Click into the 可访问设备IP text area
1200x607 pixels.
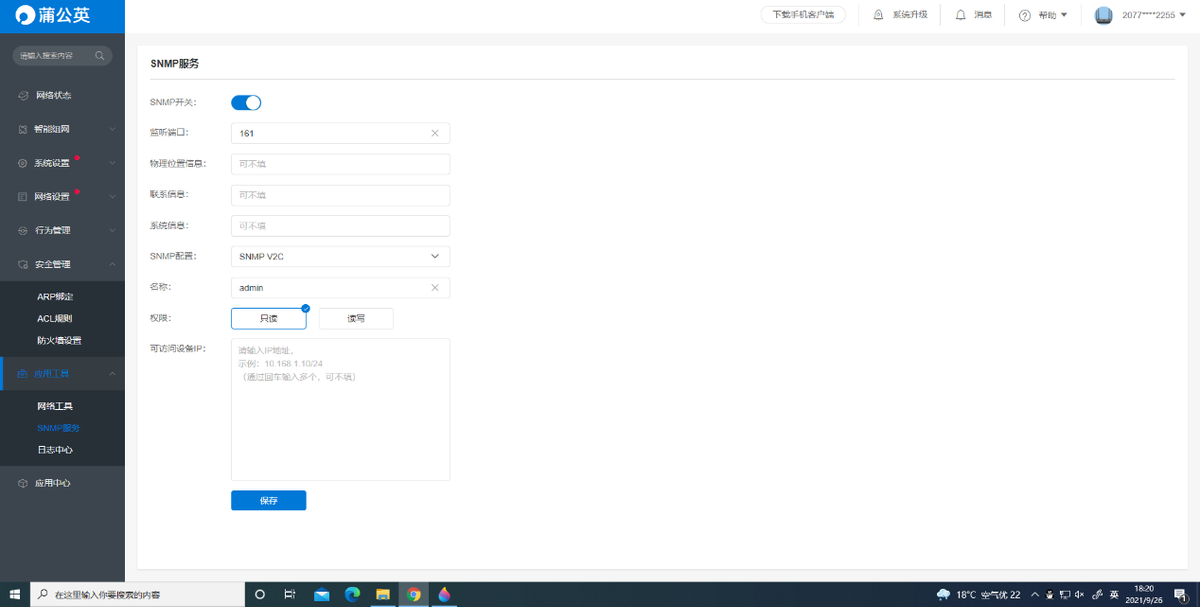pyautogui.click(x=340, y=420)
